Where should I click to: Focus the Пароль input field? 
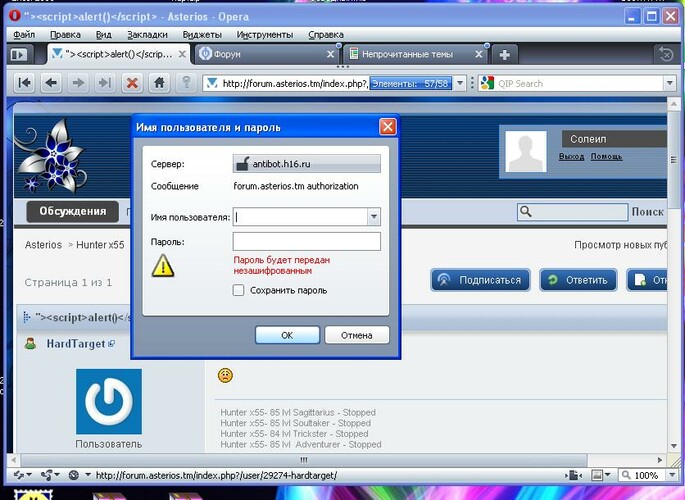coord(306,241)
